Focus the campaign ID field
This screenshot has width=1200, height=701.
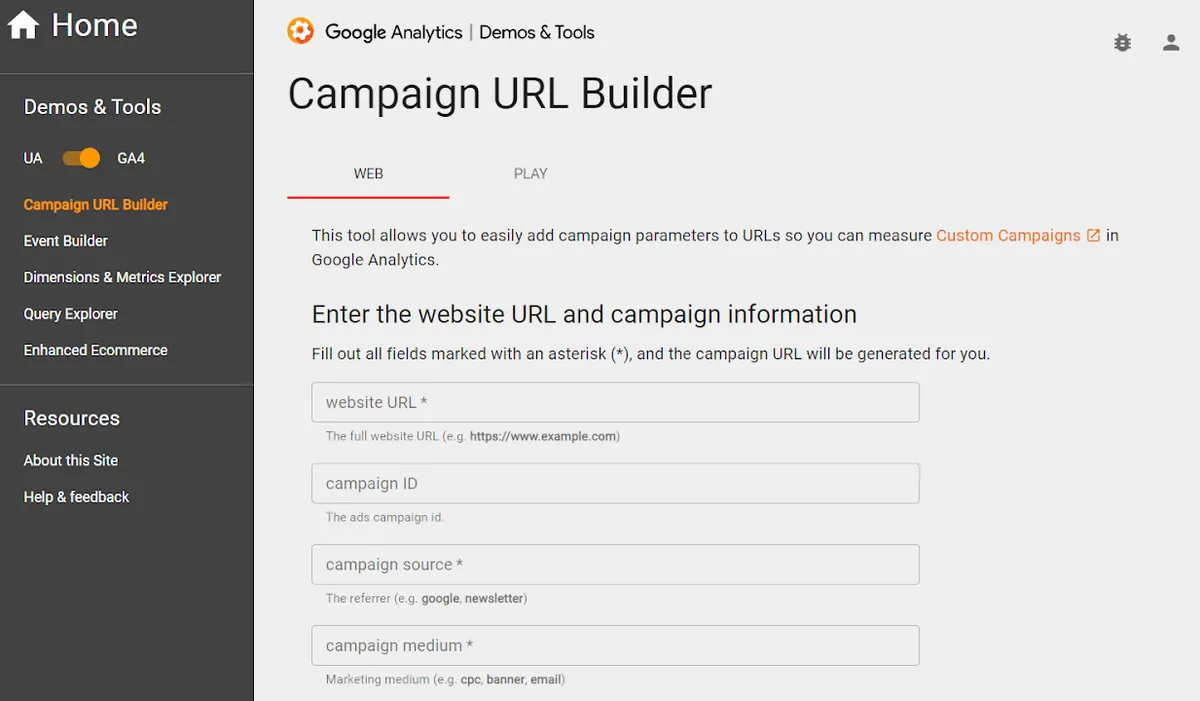(615, 483)
